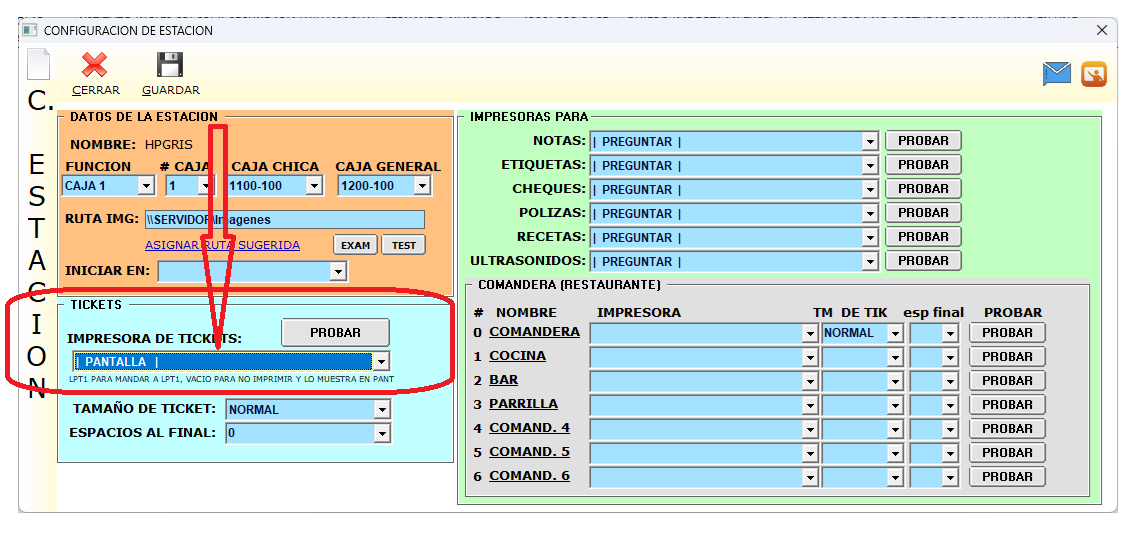Click the Guardar floppy disk icon
1140x537 pixels.
[170, 66]
